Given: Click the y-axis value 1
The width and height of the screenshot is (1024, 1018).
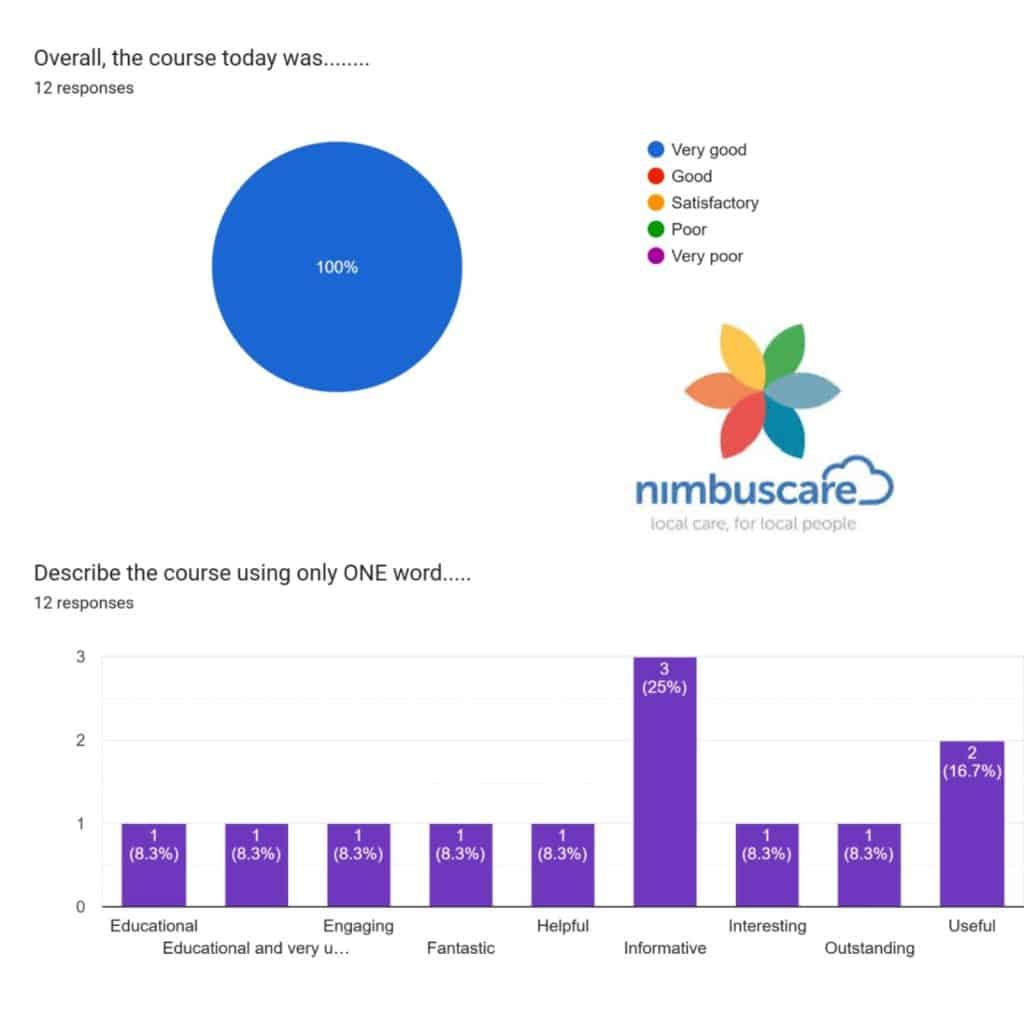Looking at the screenshot, I should click(80, 824).
